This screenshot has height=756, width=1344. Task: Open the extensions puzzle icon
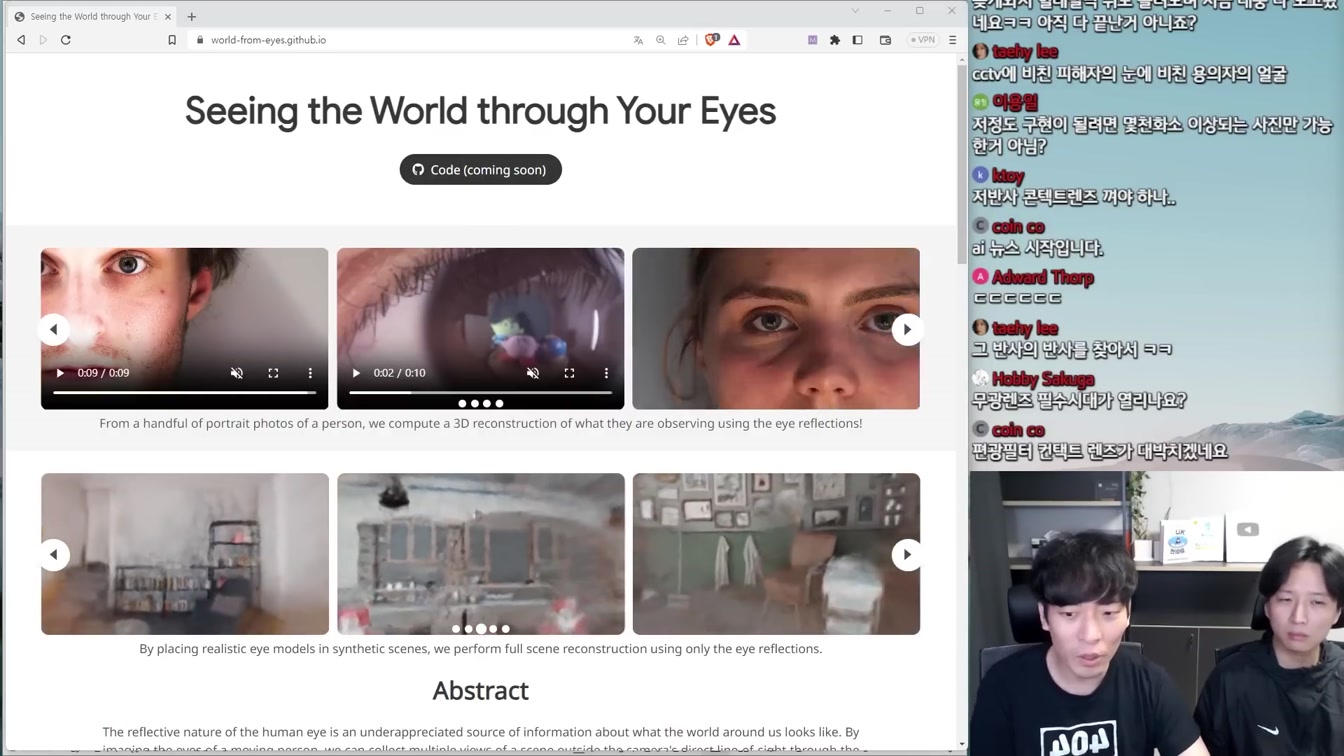(x=835, y=40)
